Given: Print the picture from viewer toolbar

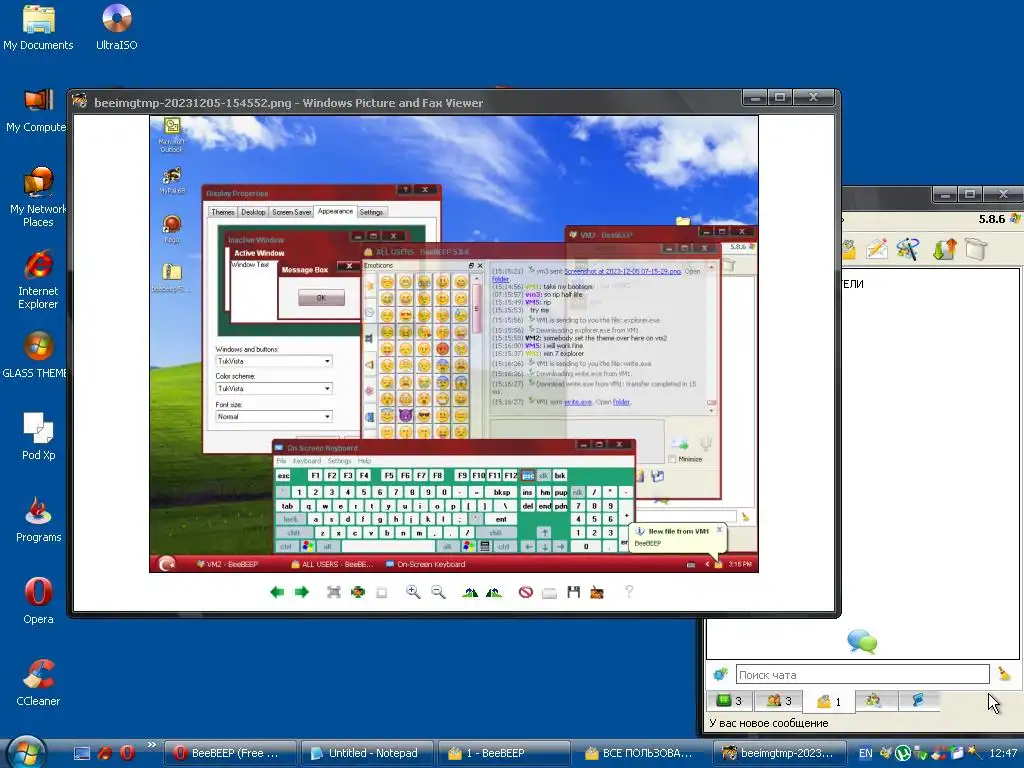Looking at the screenshot, I should tap(550, 592).
